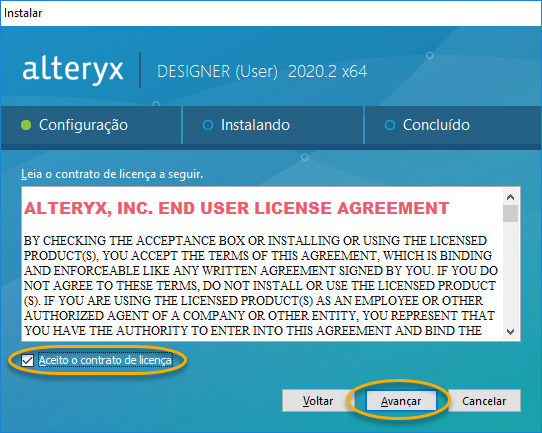Select the Configuração step tab

click(91, 125)
